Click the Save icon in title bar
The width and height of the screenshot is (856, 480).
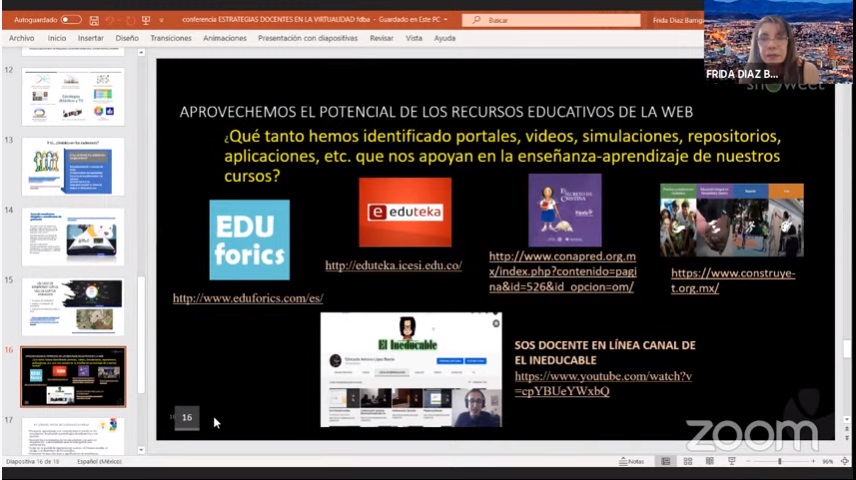94,19
